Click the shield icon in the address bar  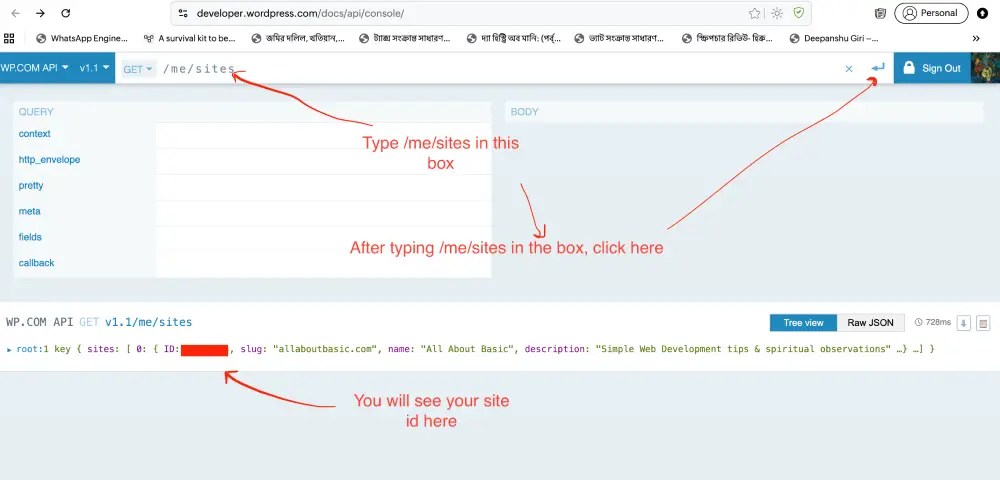[798, 13]
